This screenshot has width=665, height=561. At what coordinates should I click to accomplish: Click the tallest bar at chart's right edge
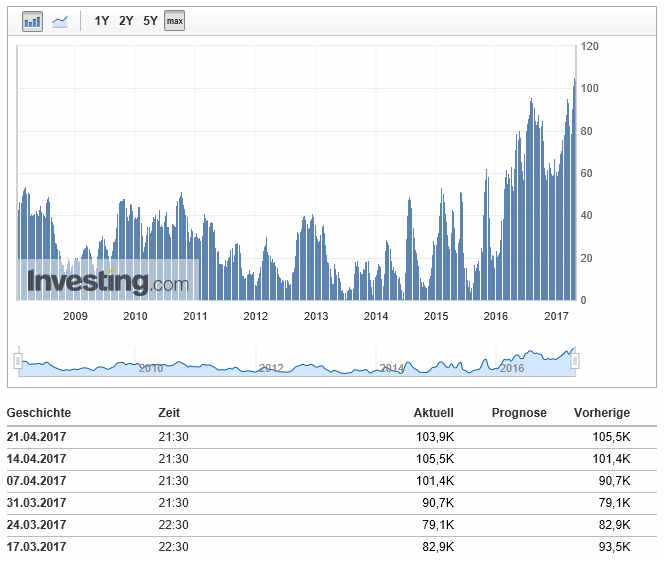pyautogui.click(x=575, y=189)
